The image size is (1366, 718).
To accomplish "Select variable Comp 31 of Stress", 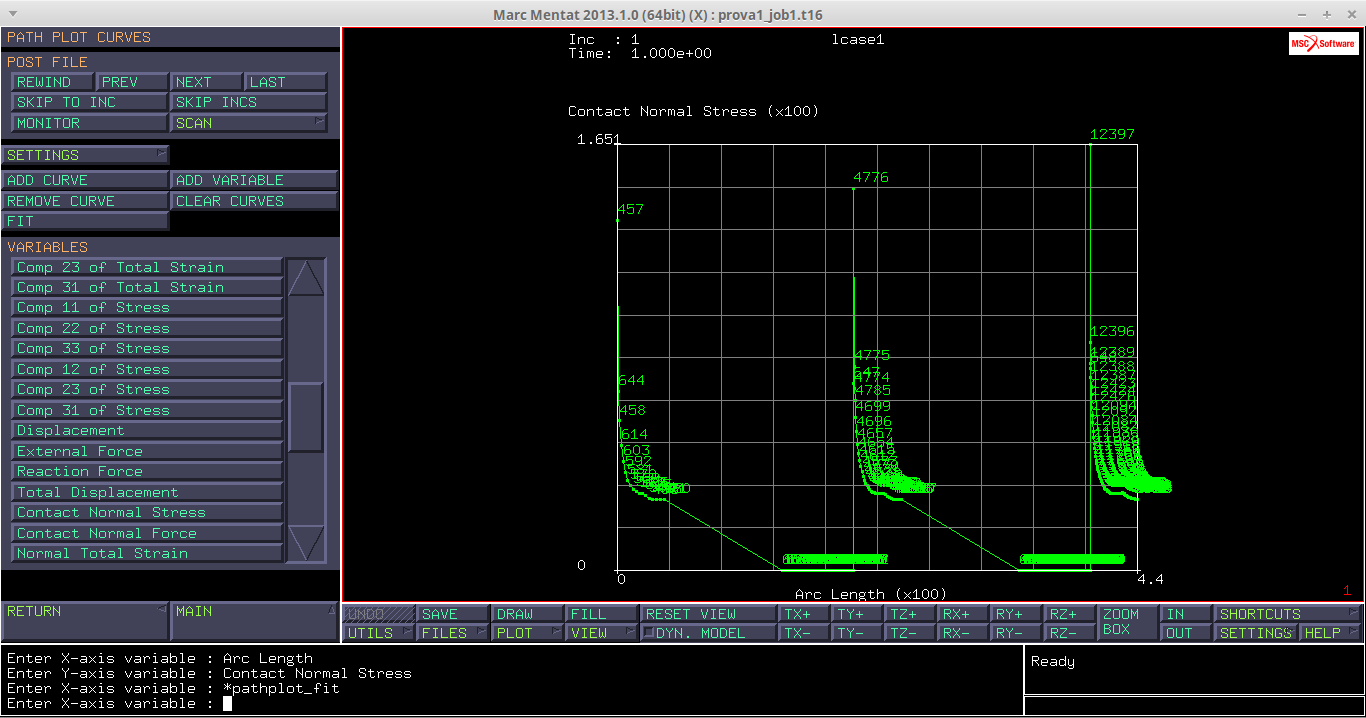I will click(148, 410).
